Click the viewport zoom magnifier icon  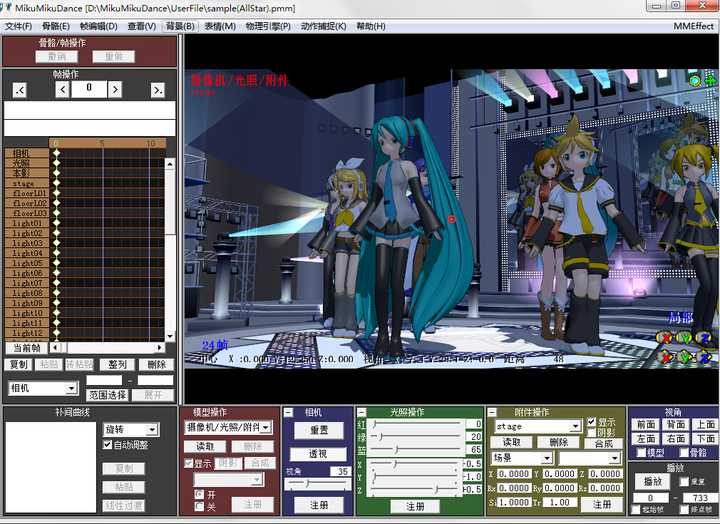696,81
